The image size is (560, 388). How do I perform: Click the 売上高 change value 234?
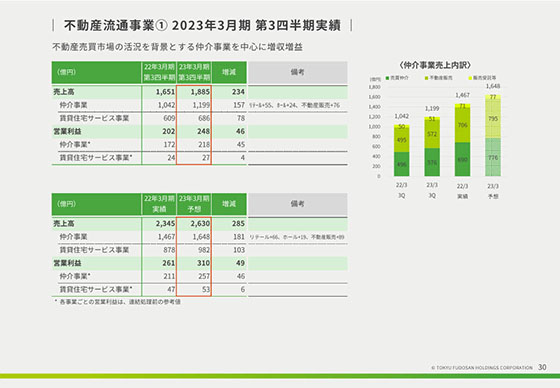point(238,92)
